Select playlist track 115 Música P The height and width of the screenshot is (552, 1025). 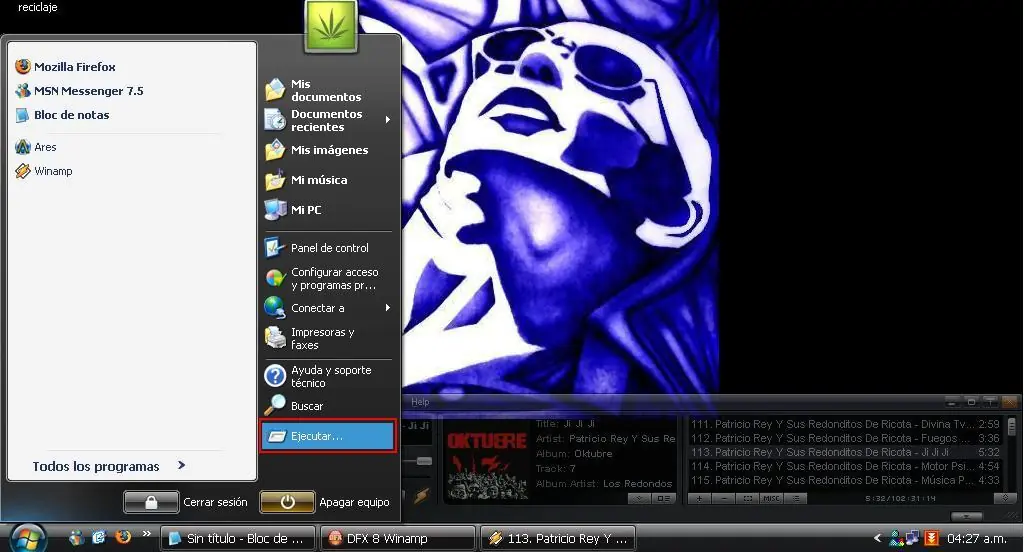tap(845, 481)
